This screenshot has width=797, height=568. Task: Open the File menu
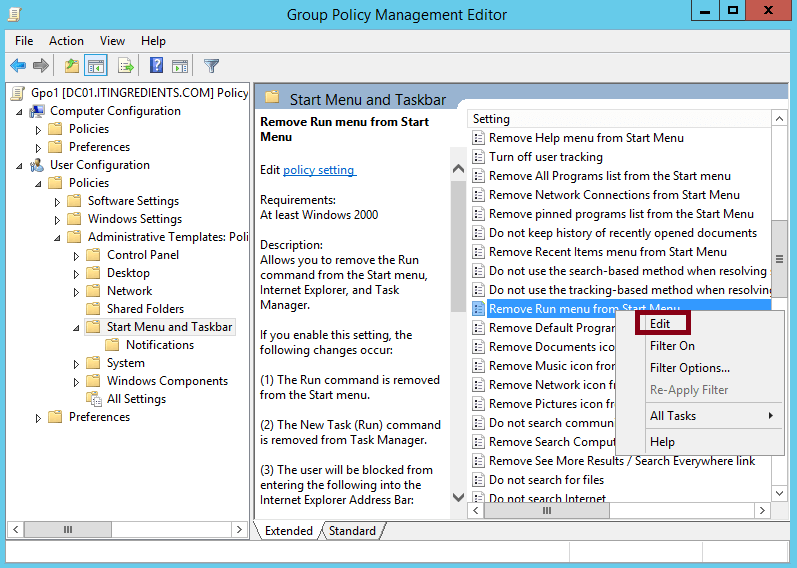click(x=24, y=41)
